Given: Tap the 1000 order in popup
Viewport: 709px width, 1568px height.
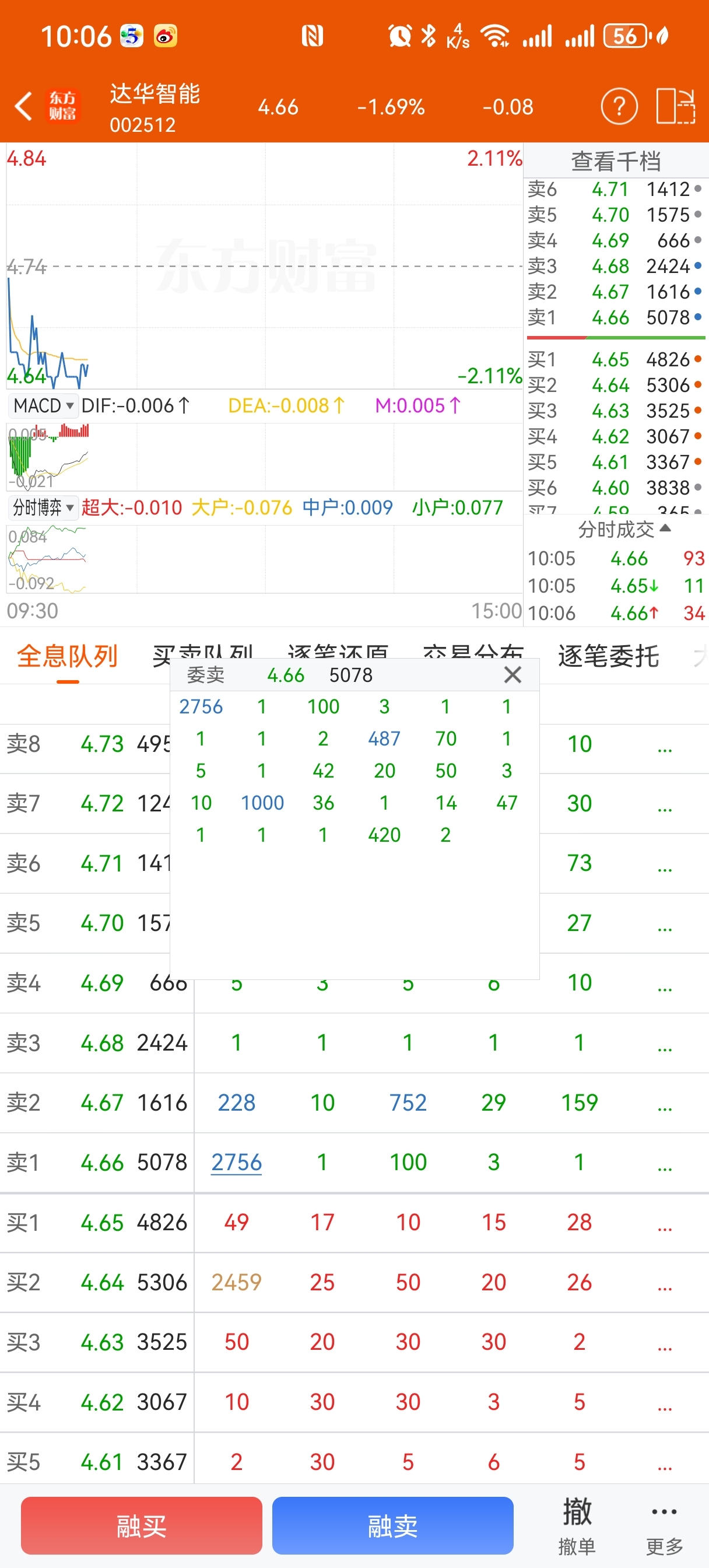Looking at the screenshot, I should pos(262,802).
